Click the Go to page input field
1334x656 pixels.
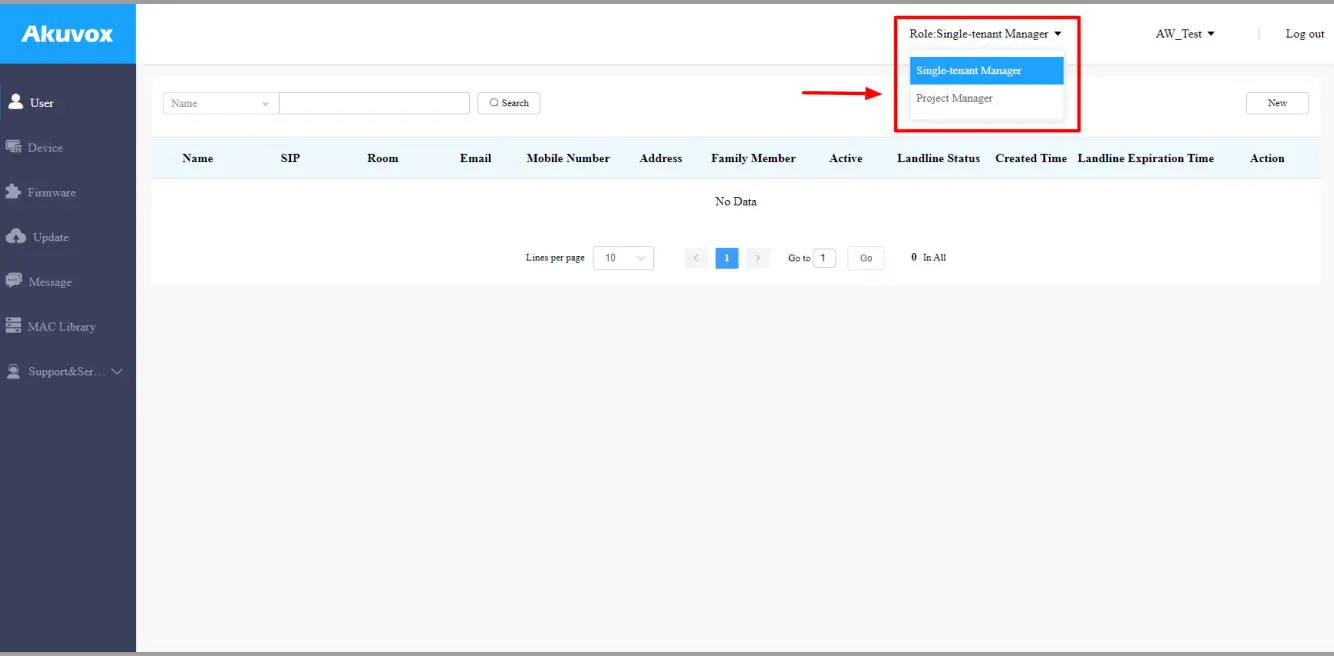(x=824, y=257)
